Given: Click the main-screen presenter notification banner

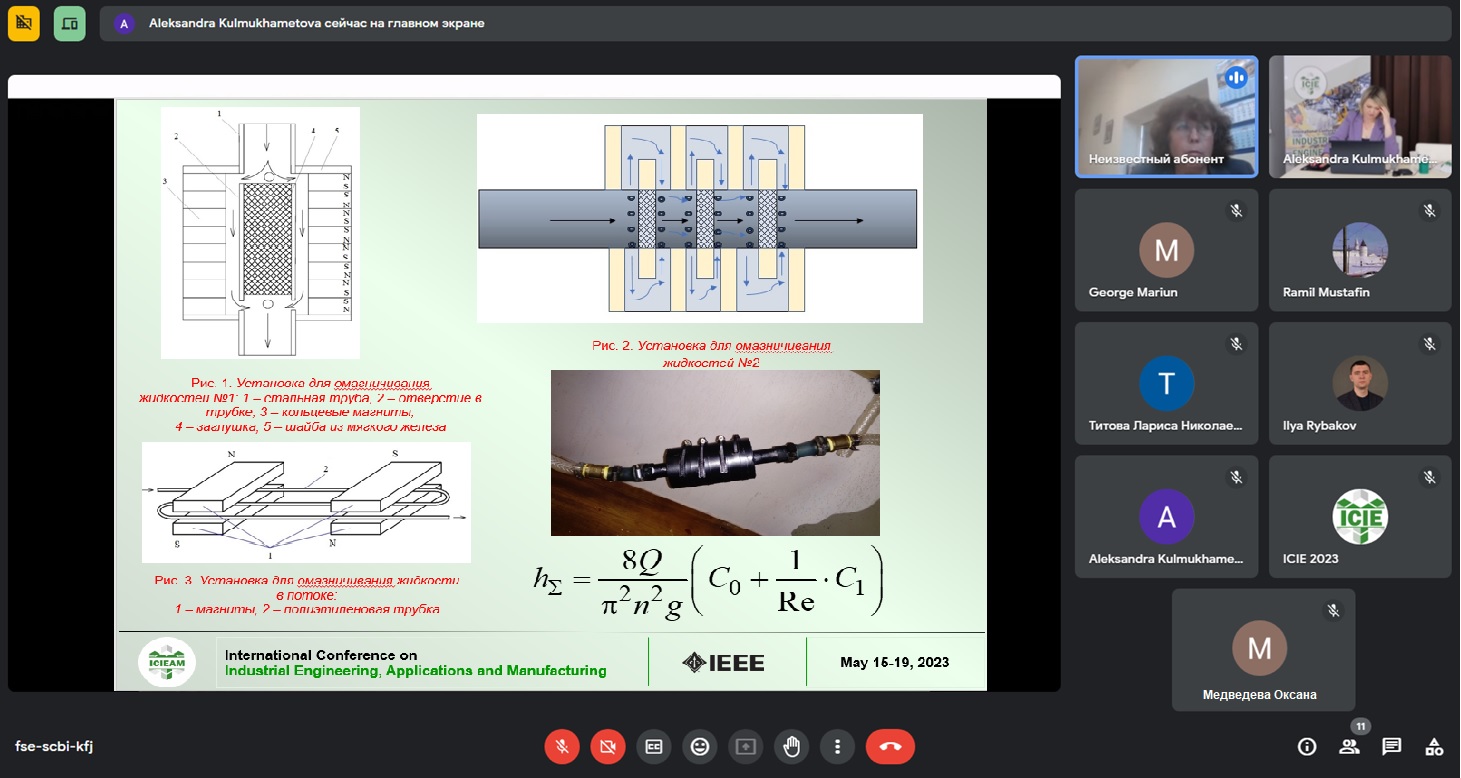Looking at the screenshot, I should coord(316,23).
